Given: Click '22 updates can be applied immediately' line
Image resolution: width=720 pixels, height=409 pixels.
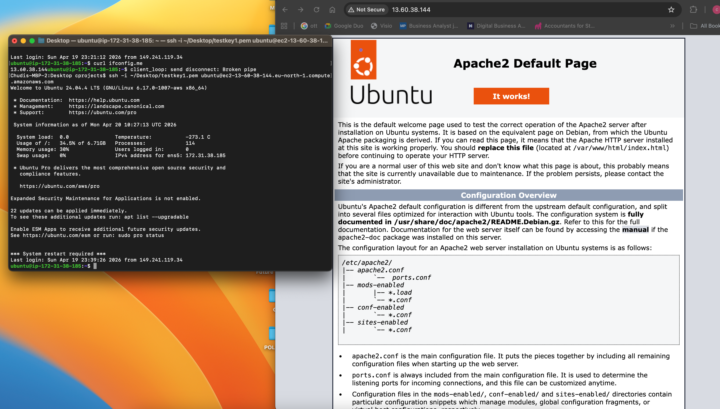Looking at the screenshot, I should click(68, 211).
